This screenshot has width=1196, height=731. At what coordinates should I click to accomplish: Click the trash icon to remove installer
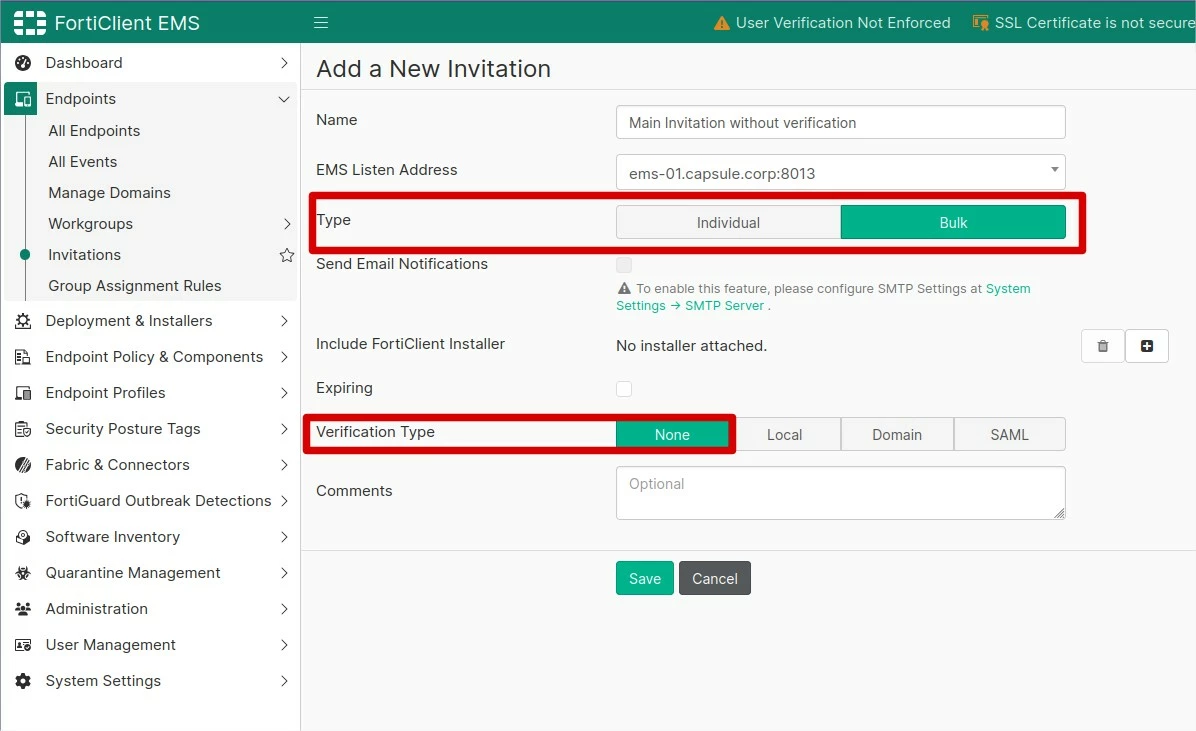pyautogui.click(x=1102, y=346)
